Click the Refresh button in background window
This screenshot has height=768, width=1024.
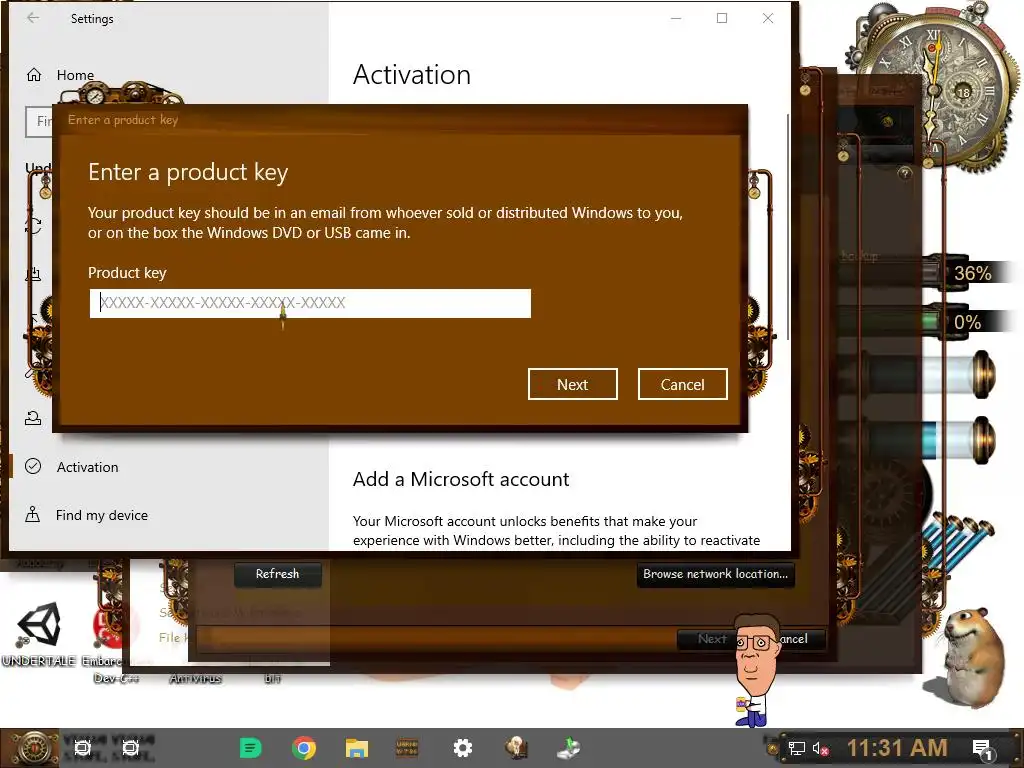[x=278, y=574]
